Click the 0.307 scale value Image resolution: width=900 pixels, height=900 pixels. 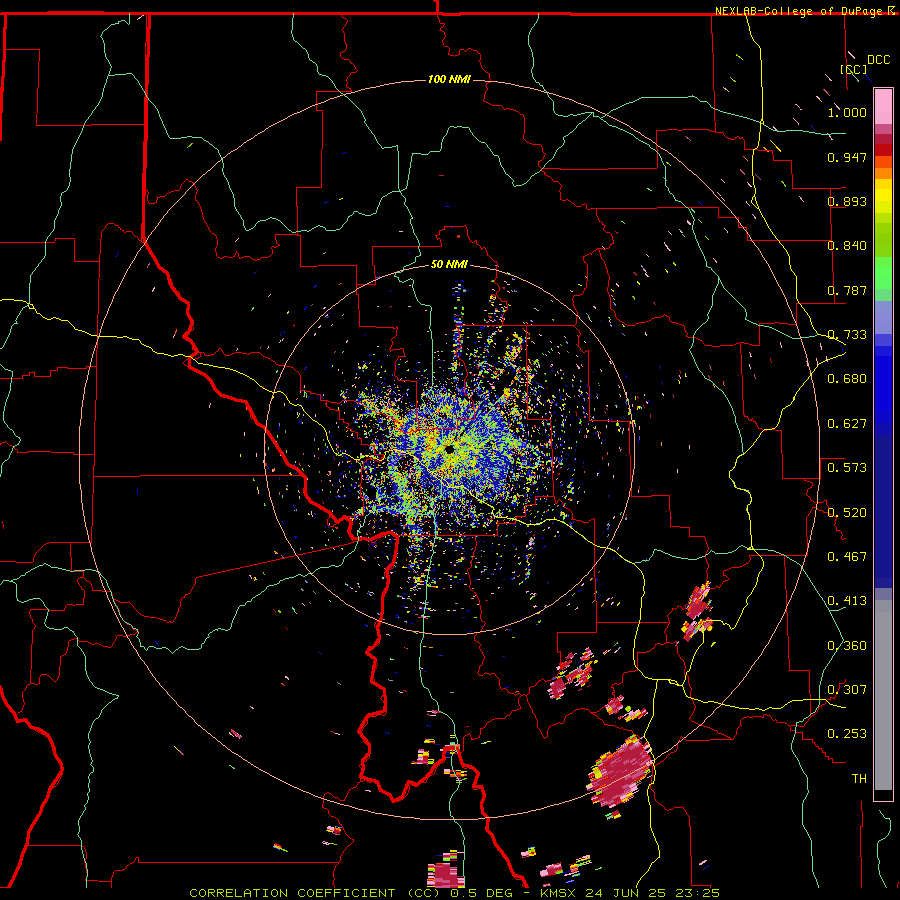click(x=847, y=690)
